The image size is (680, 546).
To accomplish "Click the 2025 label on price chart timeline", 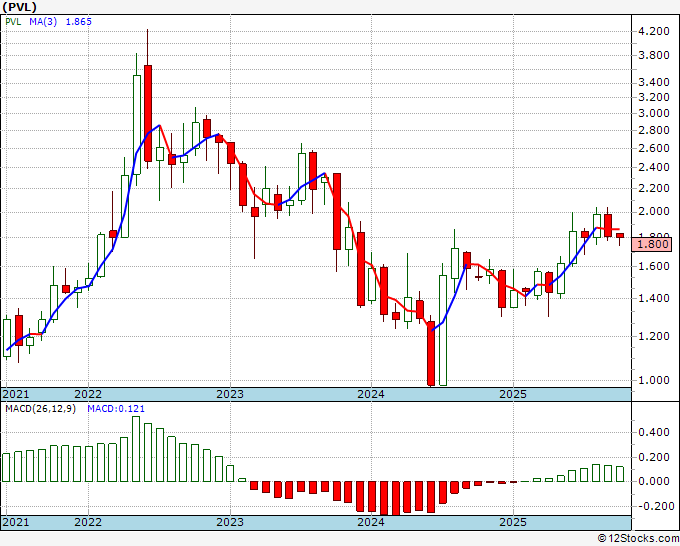I will 513,394.
